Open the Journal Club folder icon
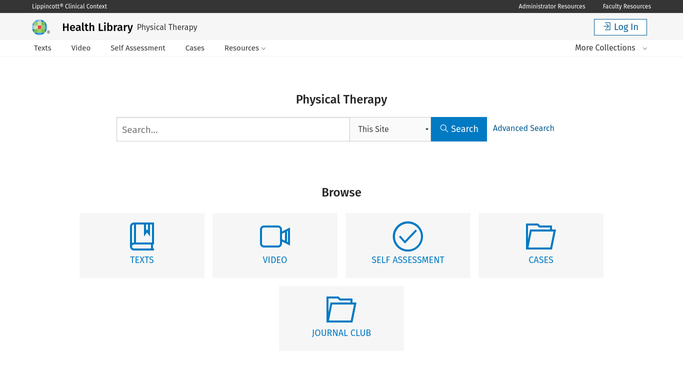Viewport: 683px width, 384px height. pyautogui.click(x=341, y=309)
